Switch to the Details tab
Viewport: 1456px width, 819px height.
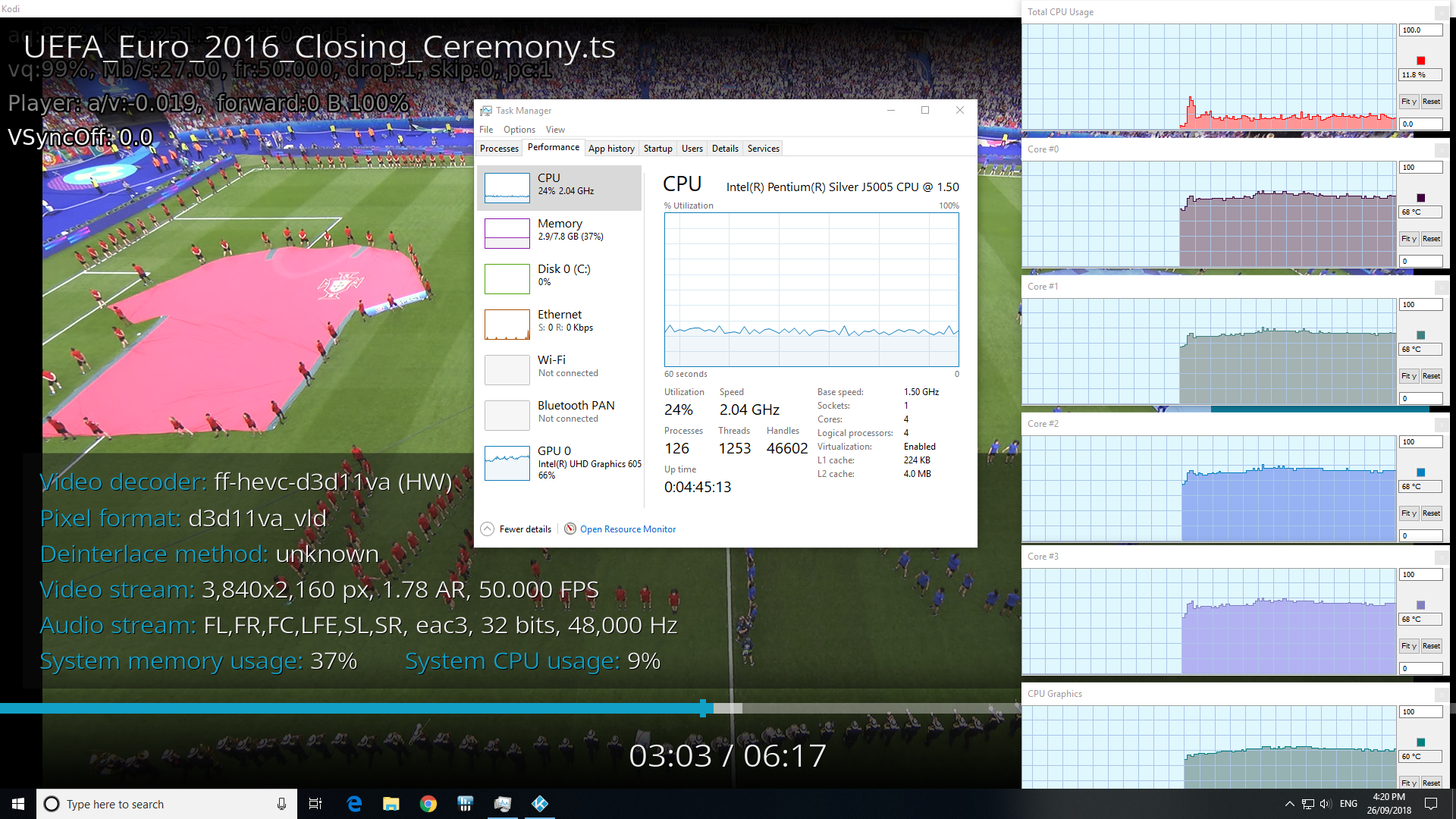(725, 149)
